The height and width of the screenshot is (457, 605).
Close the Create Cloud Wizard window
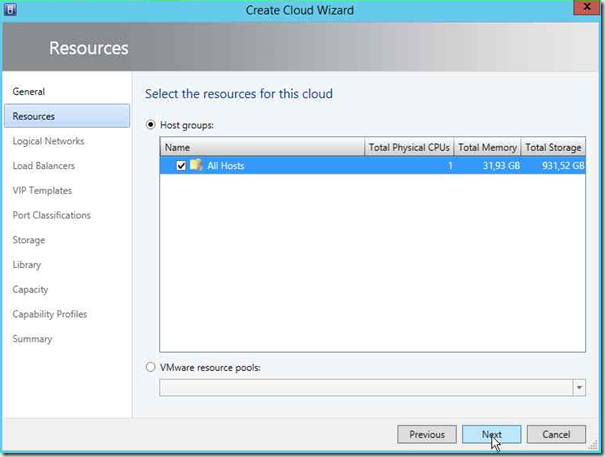click(586, 7)
